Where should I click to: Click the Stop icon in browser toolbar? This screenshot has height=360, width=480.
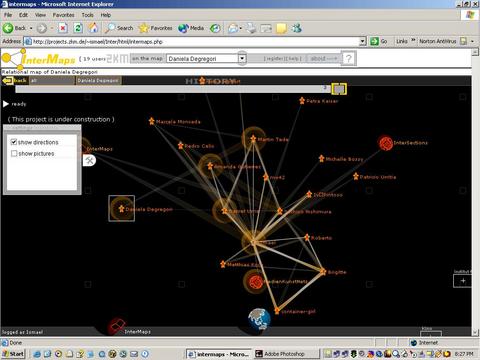(x=63, y=28)
